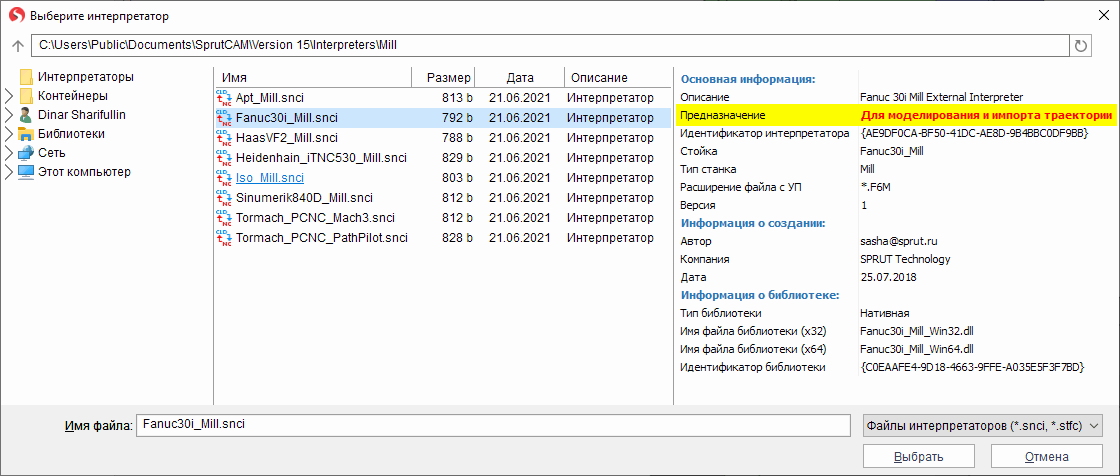Click the Нативная library type value
The width and height of the screenshot is (1120, 476).
(x=884, y=313)
